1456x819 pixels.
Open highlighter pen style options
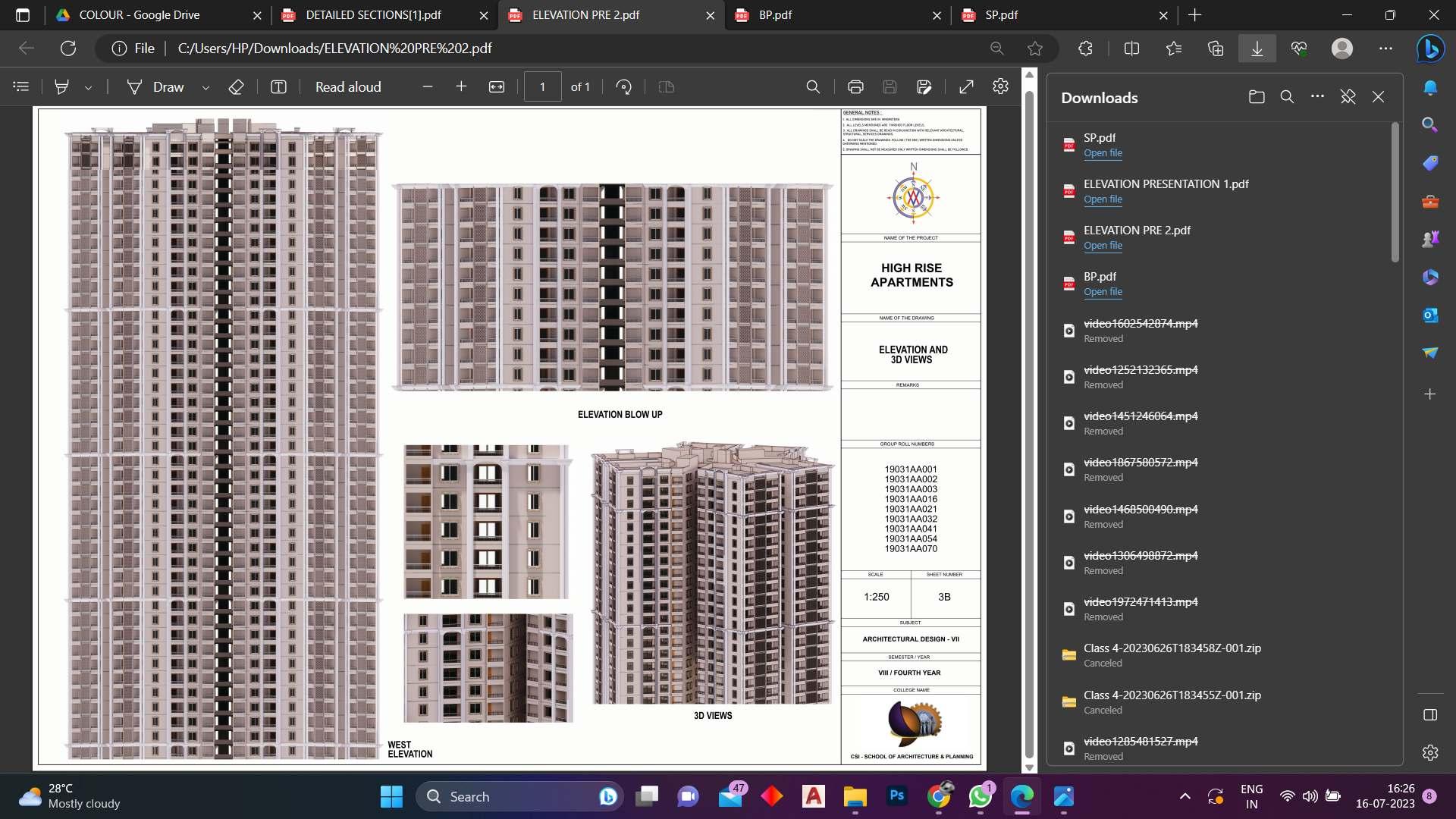[x=88, y=86]
